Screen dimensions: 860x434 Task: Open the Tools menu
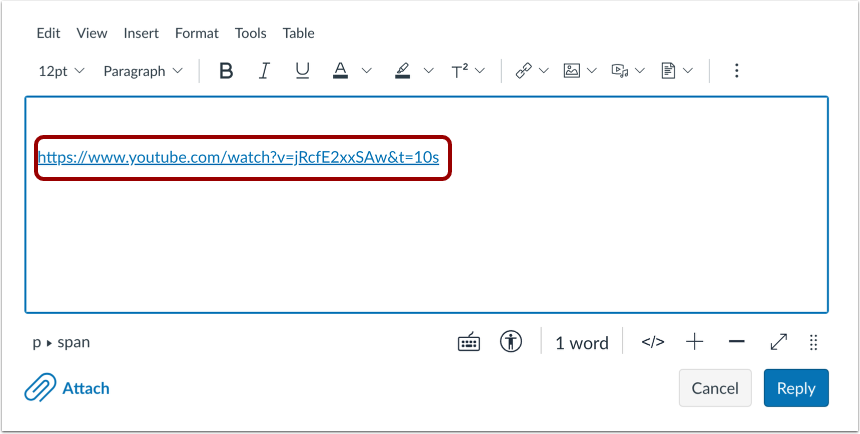pyautogui.click(x=251, y=33)
